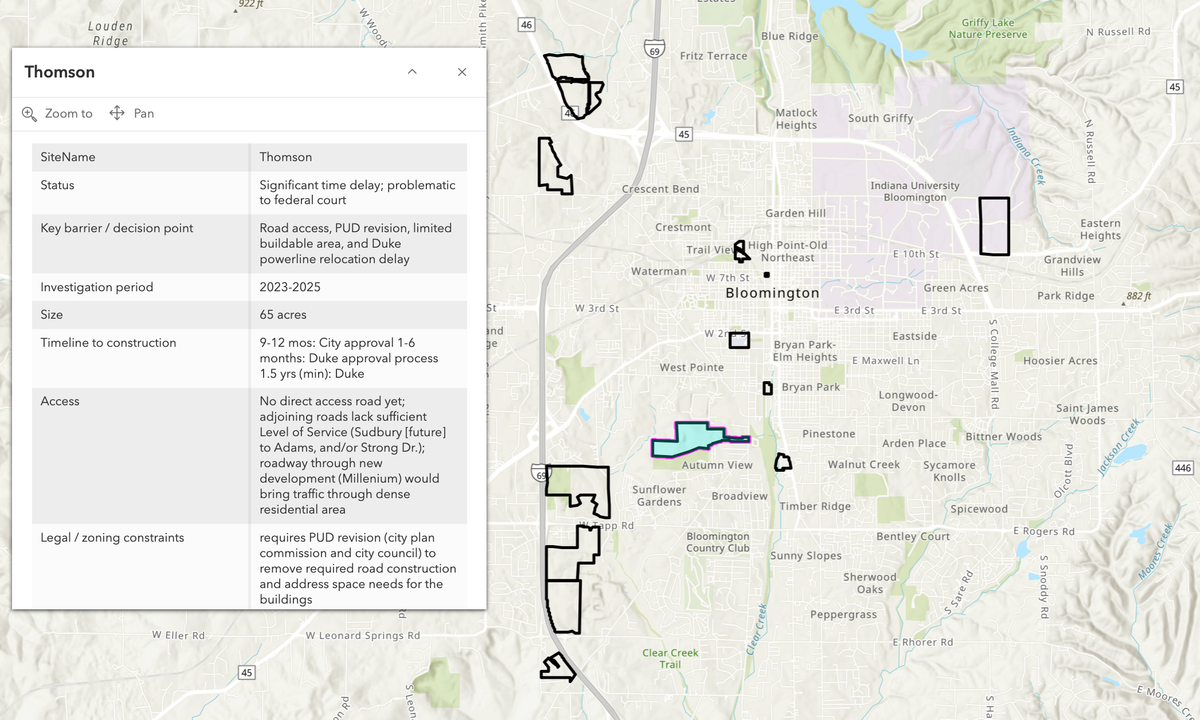The width and height of the screenshot is (1200, 720).
Task: Click the Autumn View neighborhood label
Action: pos(717,465)
